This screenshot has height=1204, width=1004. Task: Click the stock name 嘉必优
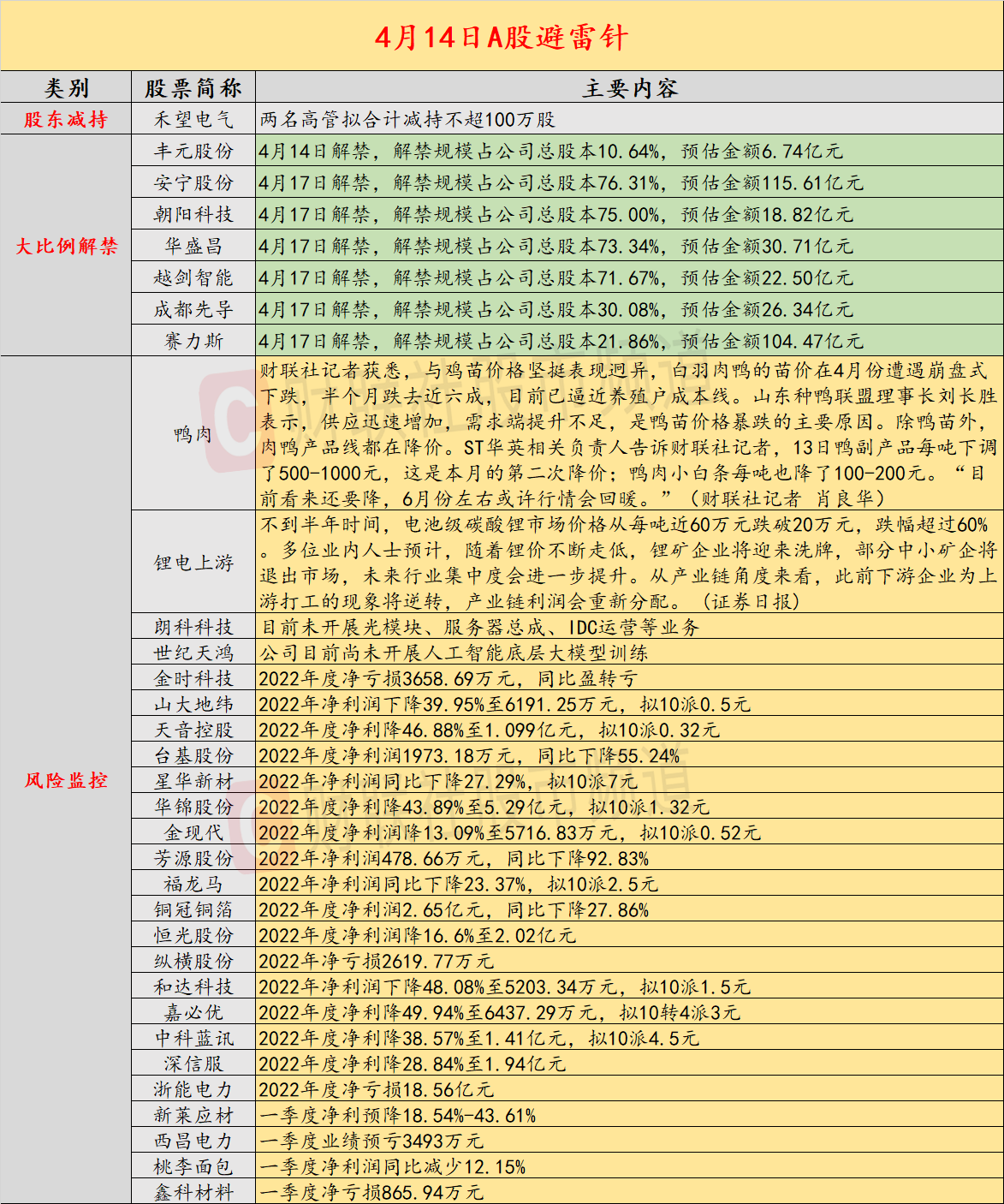(x=193, y=1013)
